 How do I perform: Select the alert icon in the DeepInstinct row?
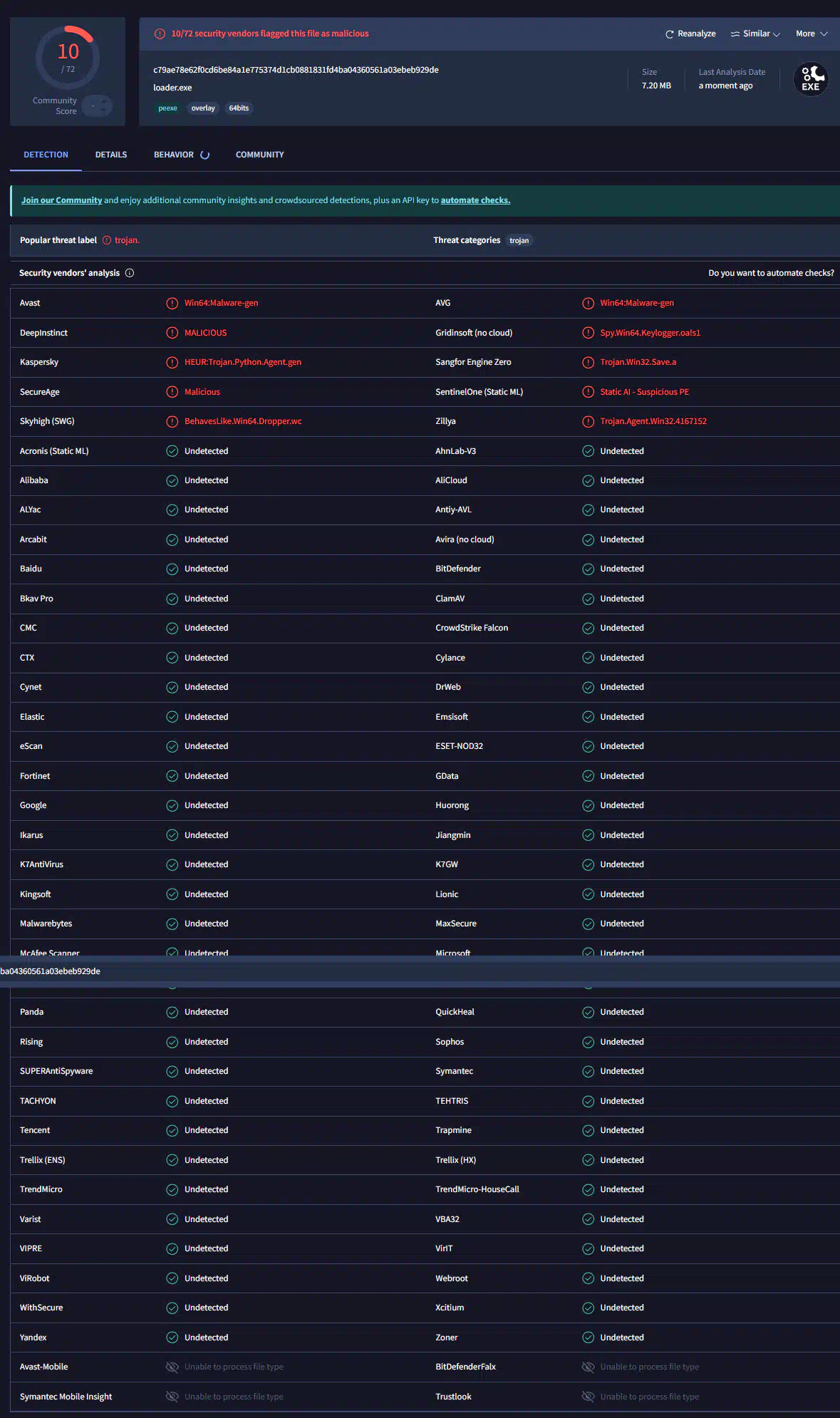tap(172, 333)
